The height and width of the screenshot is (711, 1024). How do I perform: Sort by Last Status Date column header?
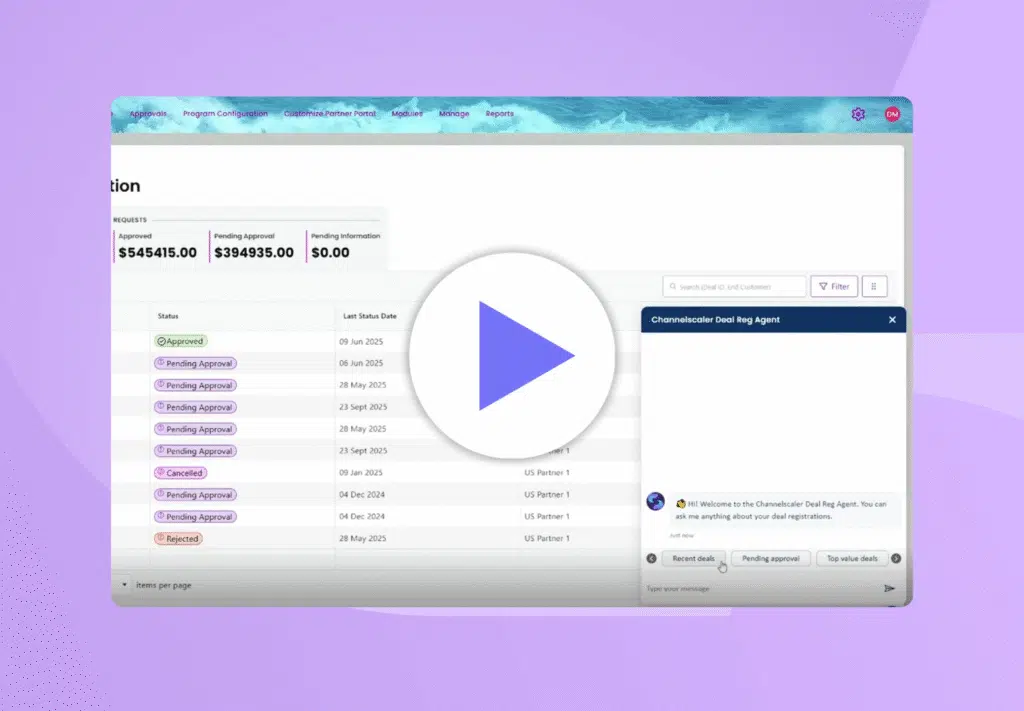coord(370,316)
